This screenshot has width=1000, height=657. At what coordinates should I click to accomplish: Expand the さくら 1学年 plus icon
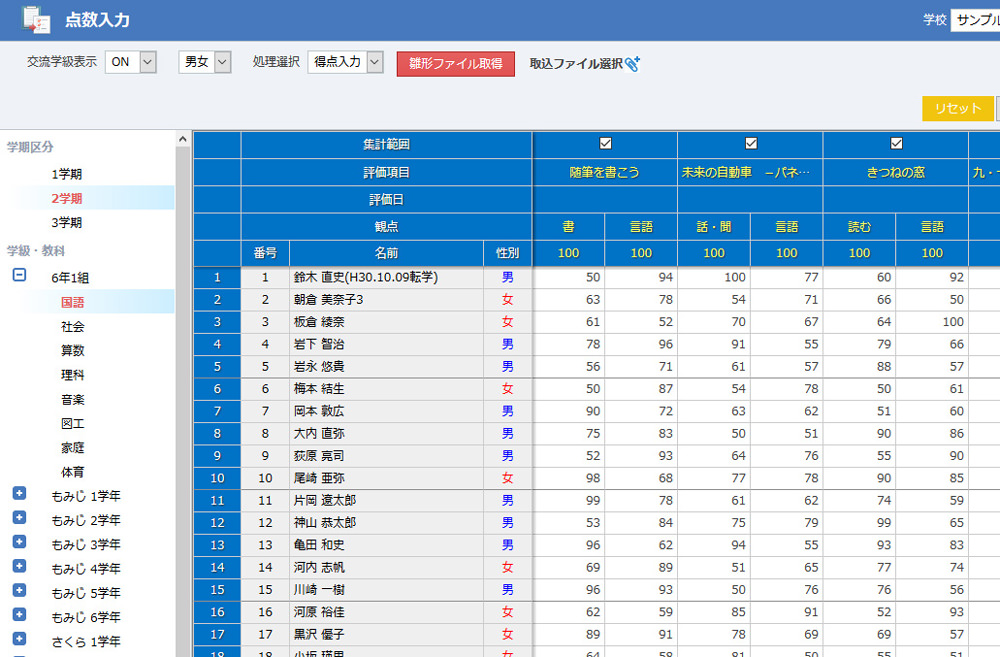(19, 639)
